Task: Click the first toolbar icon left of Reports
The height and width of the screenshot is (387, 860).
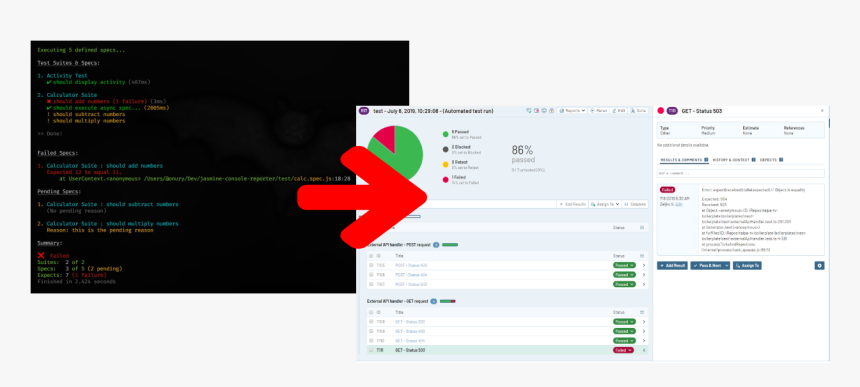Action: tap(529, 111)
